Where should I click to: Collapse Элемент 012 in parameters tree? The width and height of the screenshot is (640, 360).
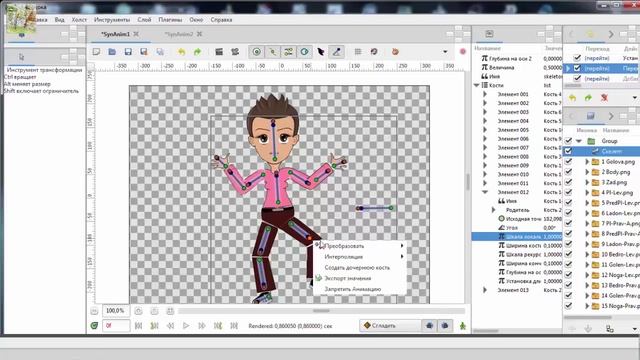(x=485, y=192)
